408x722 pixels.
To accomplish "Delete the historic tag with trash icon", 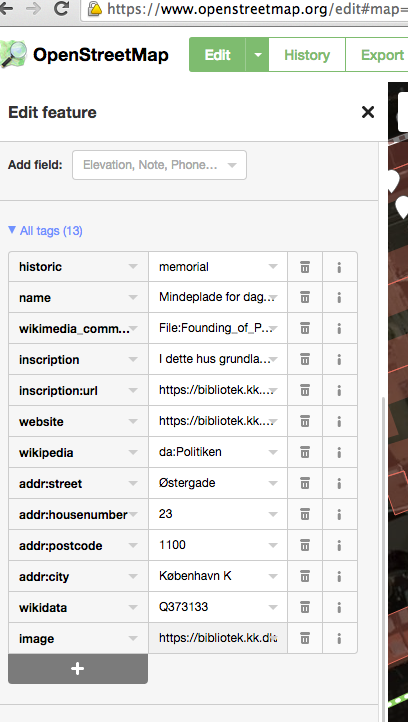I will tap(305, 267).
